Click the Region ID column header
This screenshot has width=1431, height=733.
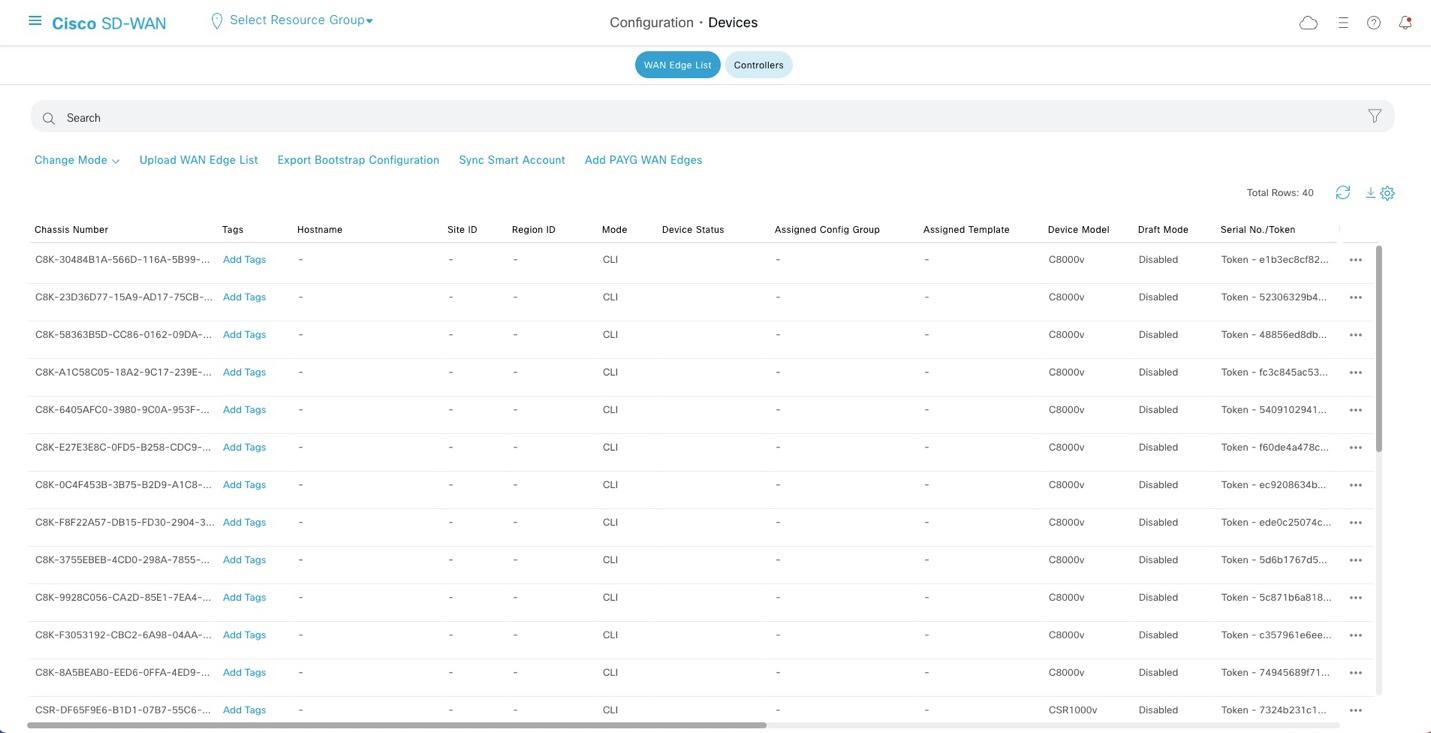(534, 230)
